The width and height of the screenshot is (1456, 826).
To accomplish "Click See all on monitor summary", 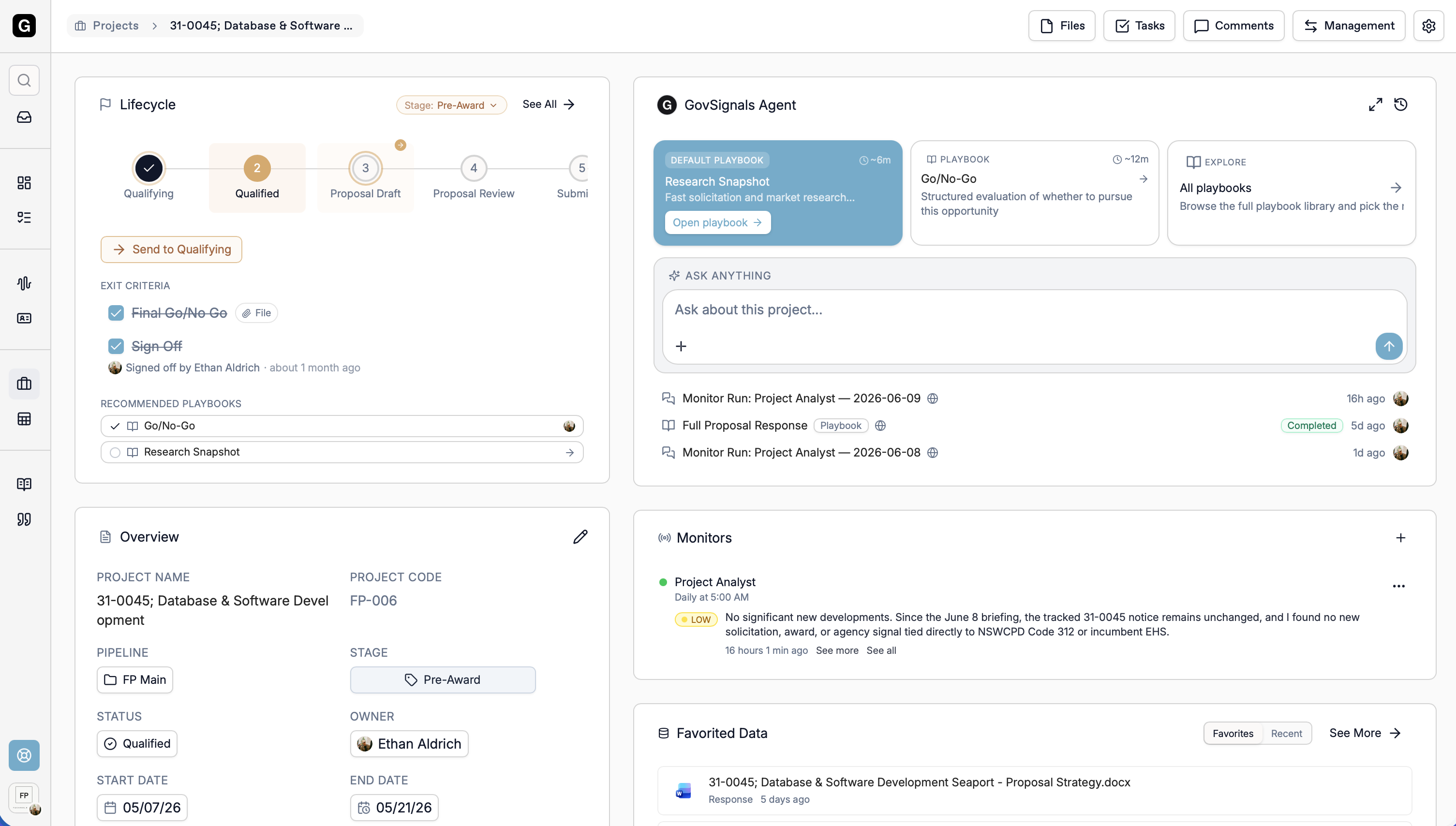I will coord(881,651).
